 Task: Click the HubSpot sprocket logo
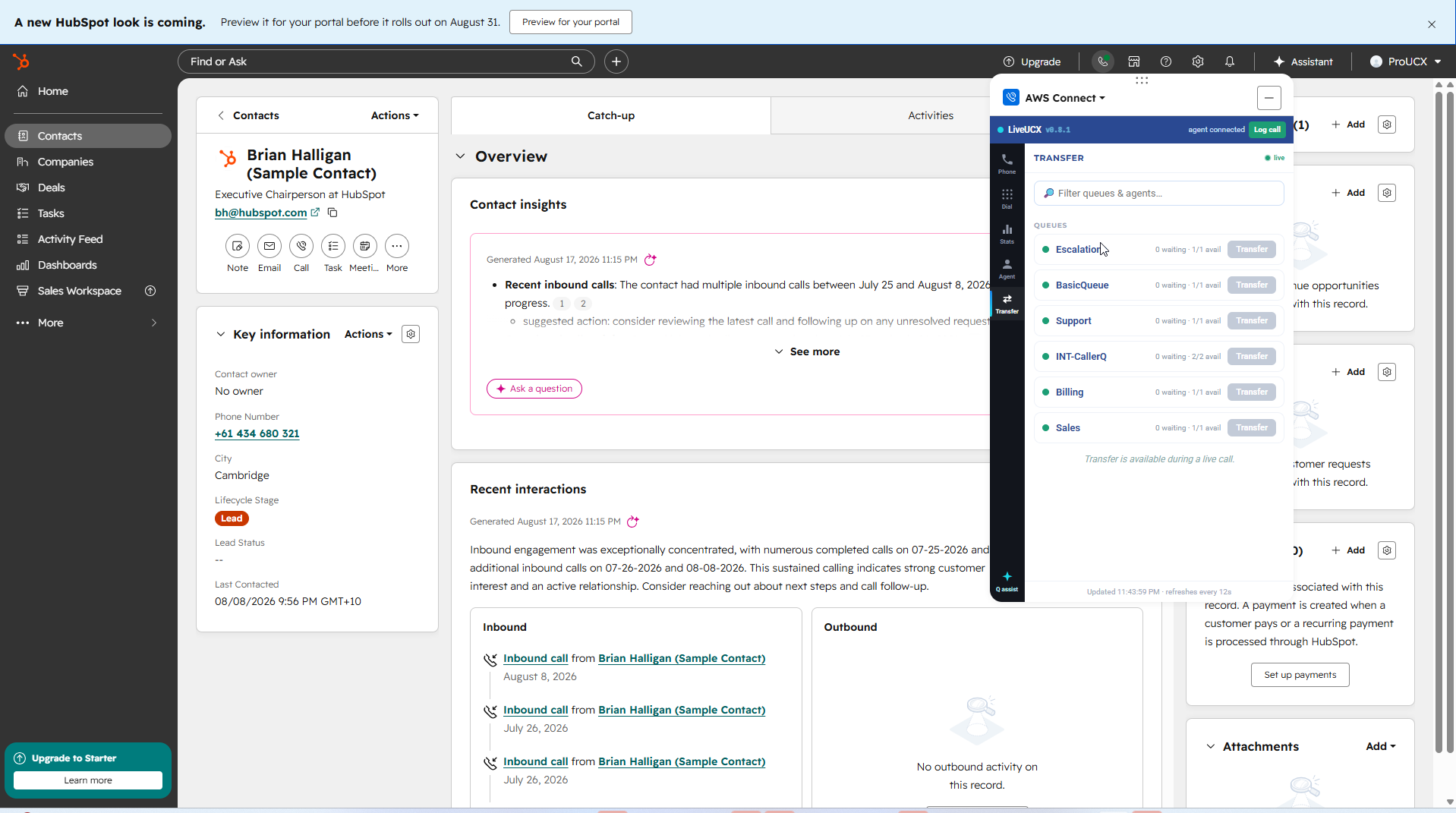pos(21,61)
